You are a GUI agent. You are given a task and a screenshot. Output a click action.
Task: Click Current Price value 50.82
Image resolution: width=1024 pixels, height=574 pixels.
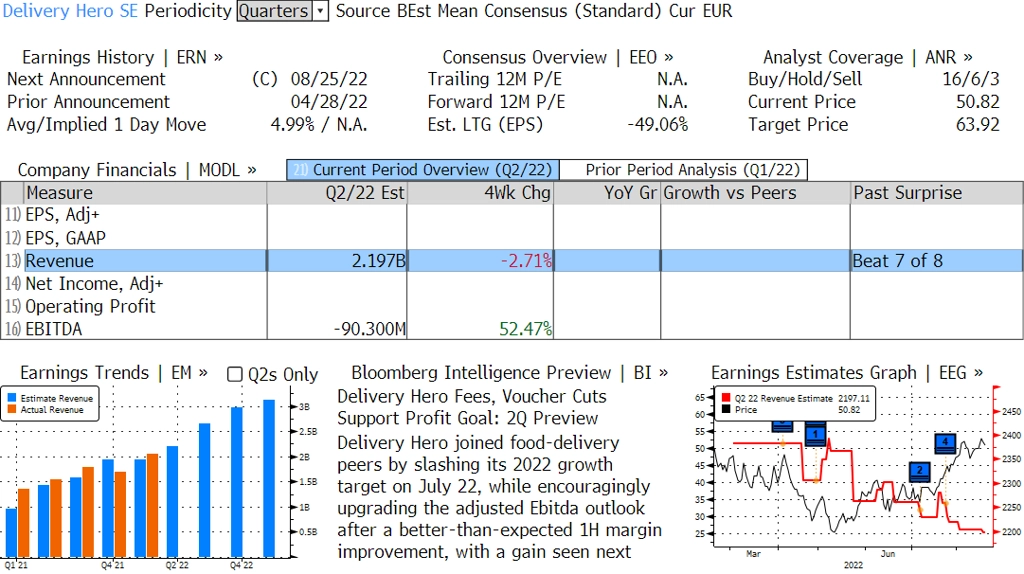point(978,102)
